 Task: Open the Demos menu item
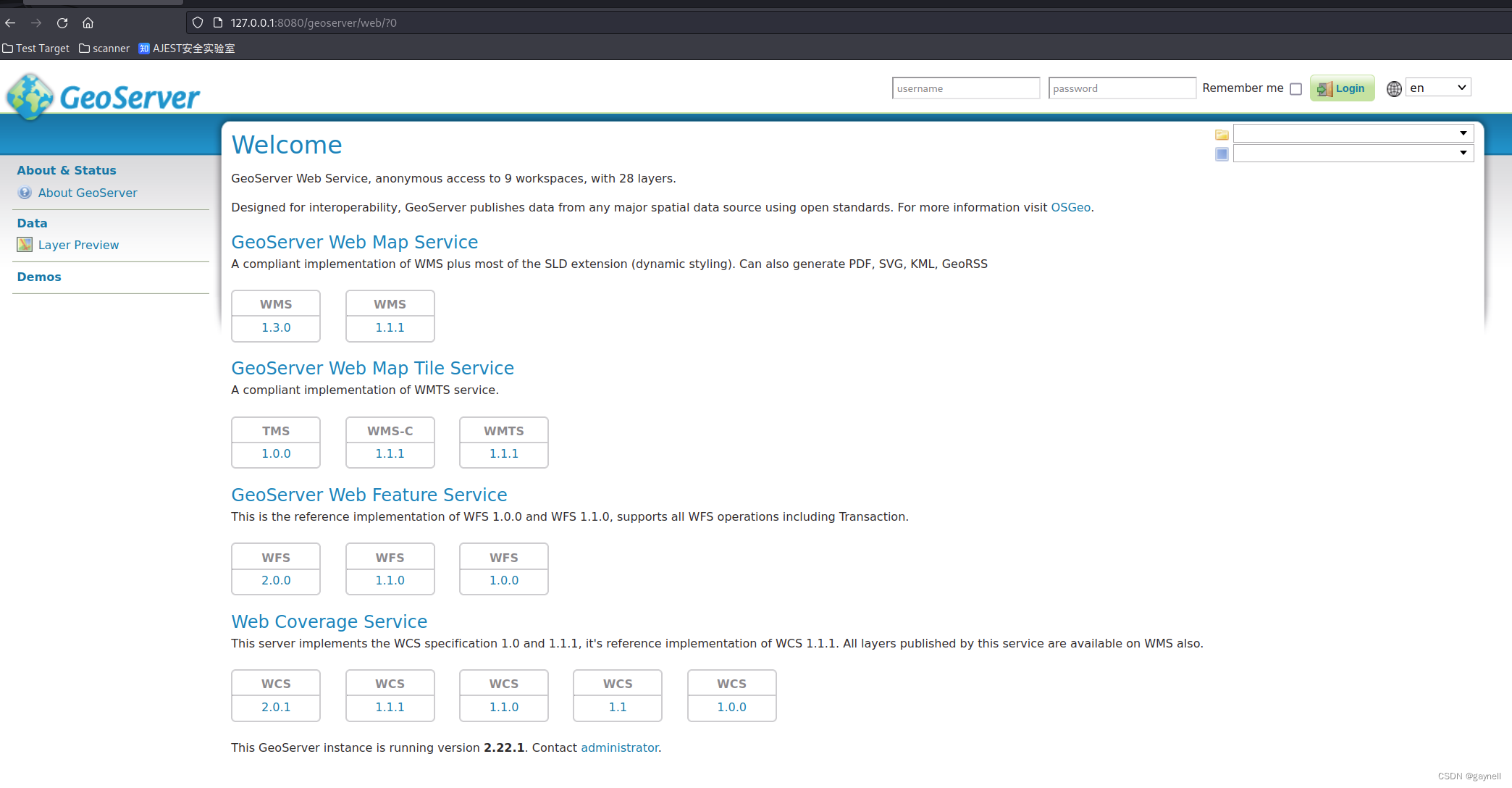pyautogui.click(x=39, y=277)
